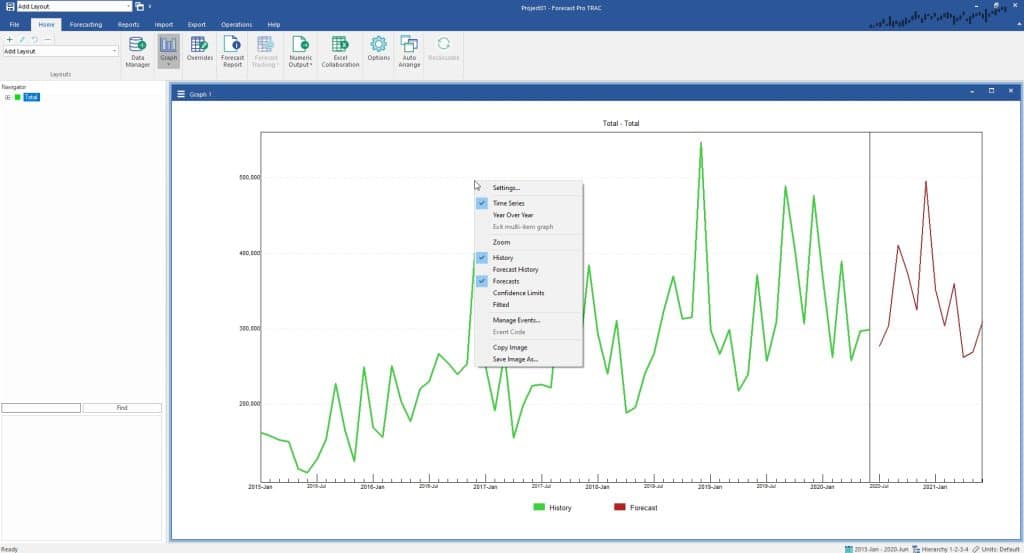
Task: Open the Data Manager
Action: tap(138, 52)
